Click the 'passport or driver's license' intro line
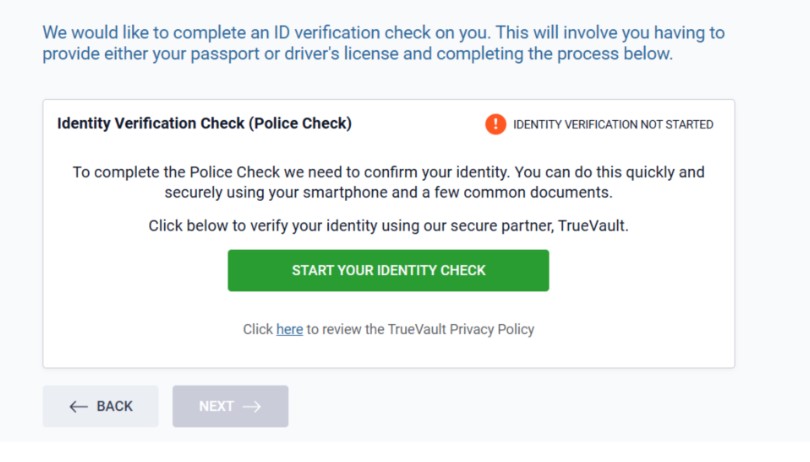The height and width of the screenshot is (462, 810). pos(357,54)
